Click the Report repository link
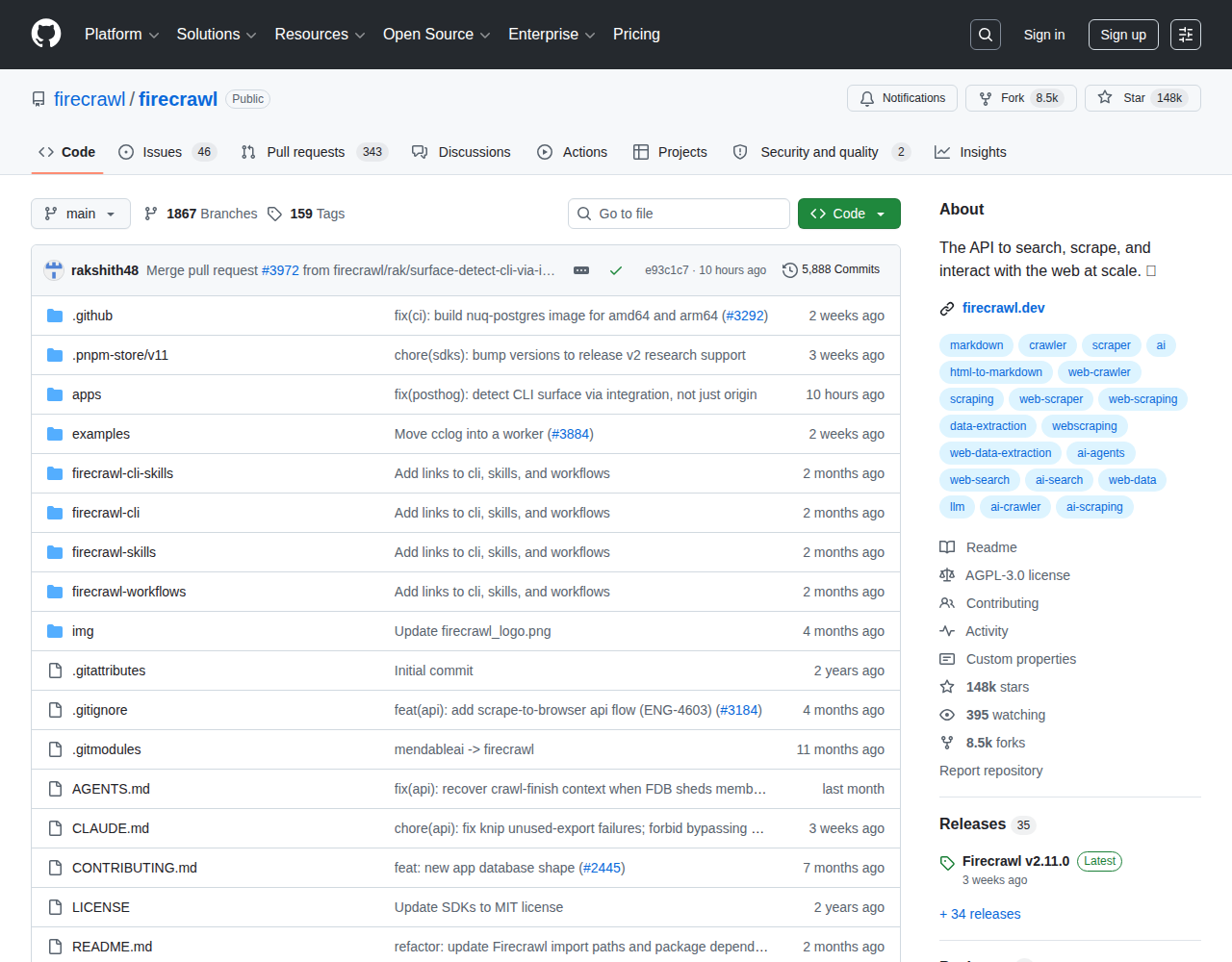The image size is (1232, 962). tap(990, 771)
